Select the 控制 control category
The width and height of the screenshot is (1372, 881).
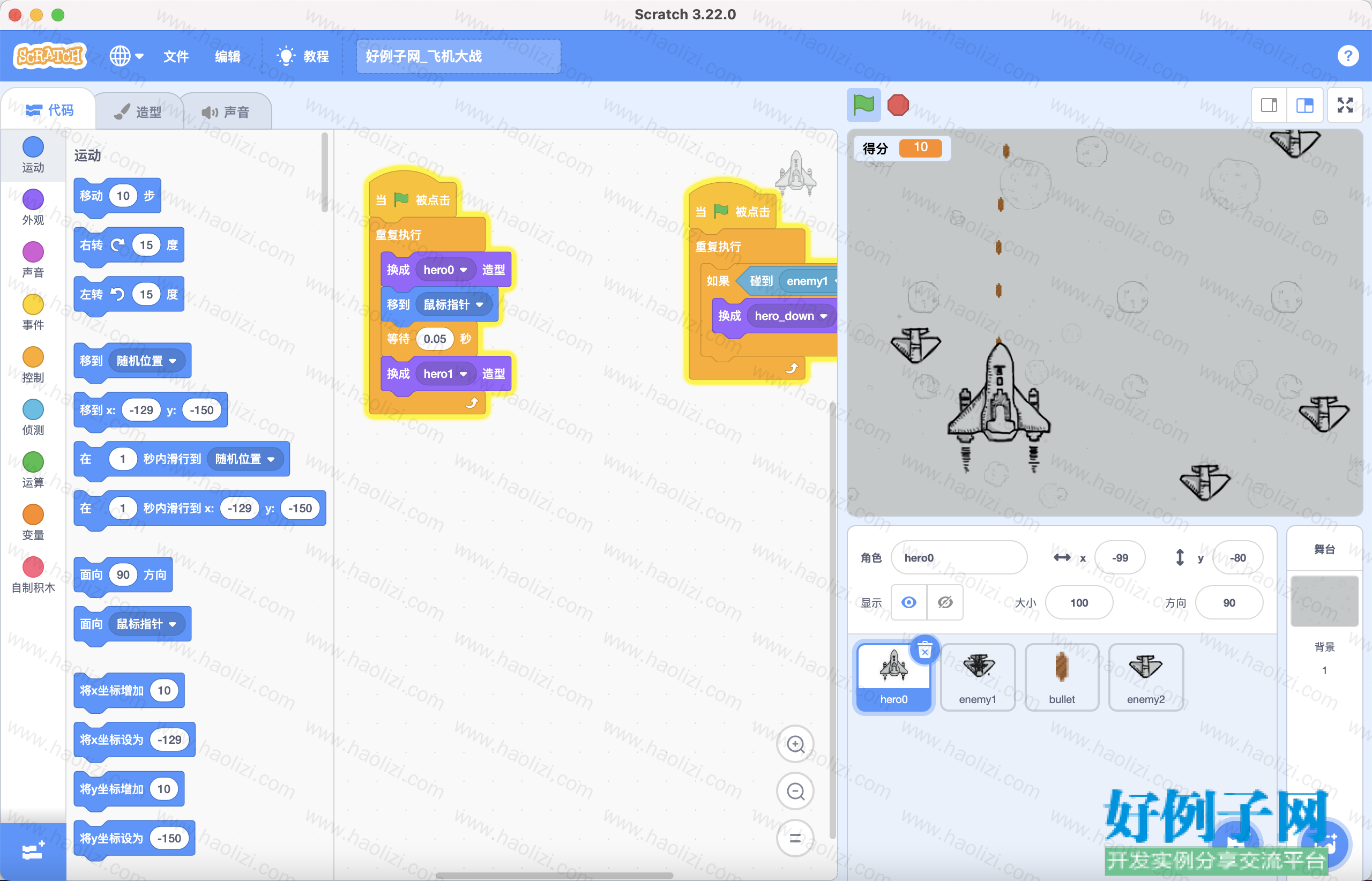pyautogui.click(x=33, y=365)
